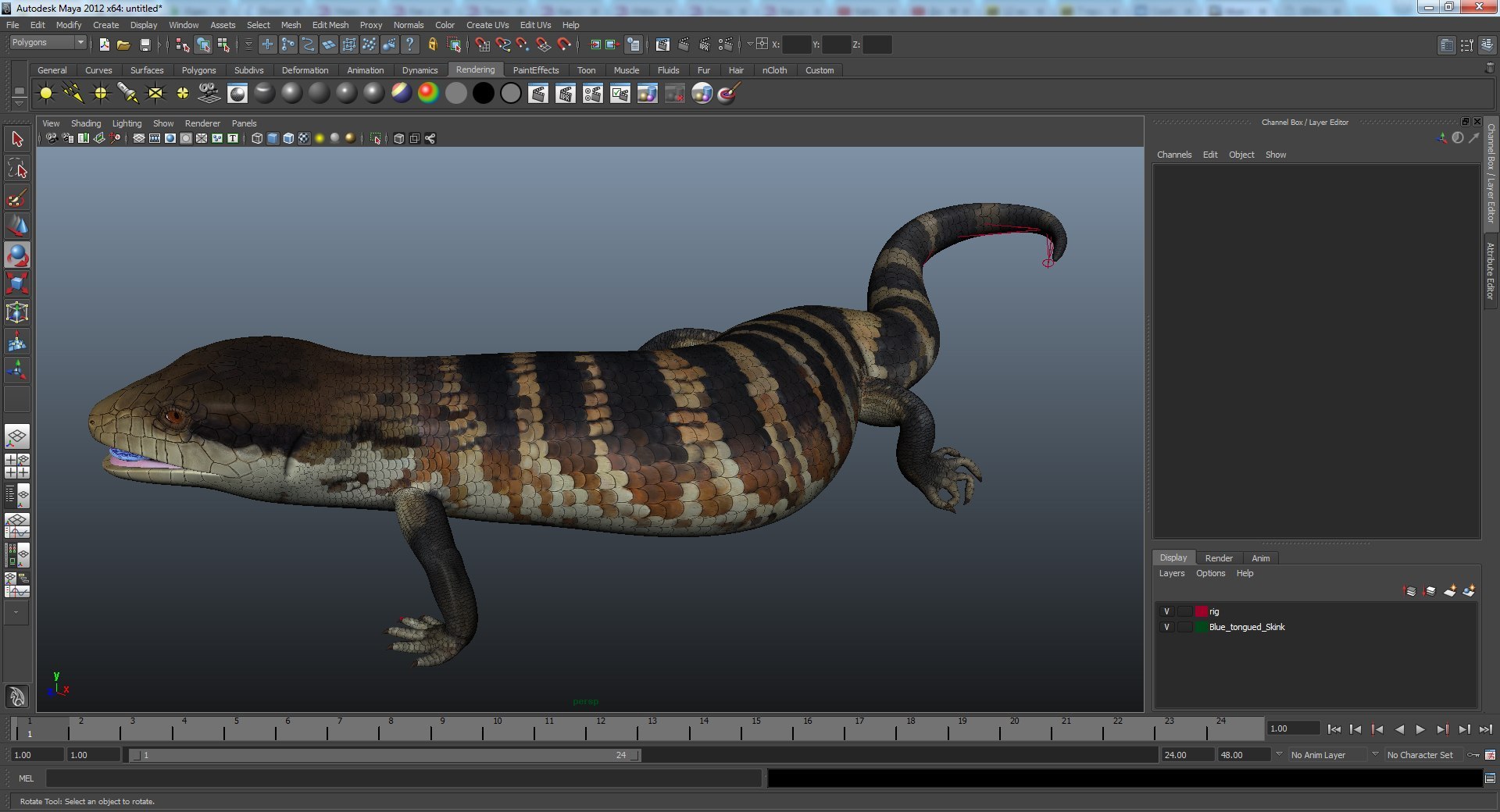Open the Render layer tab
This screenshot has height=812, width=1500.
[x=1218, y=558]
